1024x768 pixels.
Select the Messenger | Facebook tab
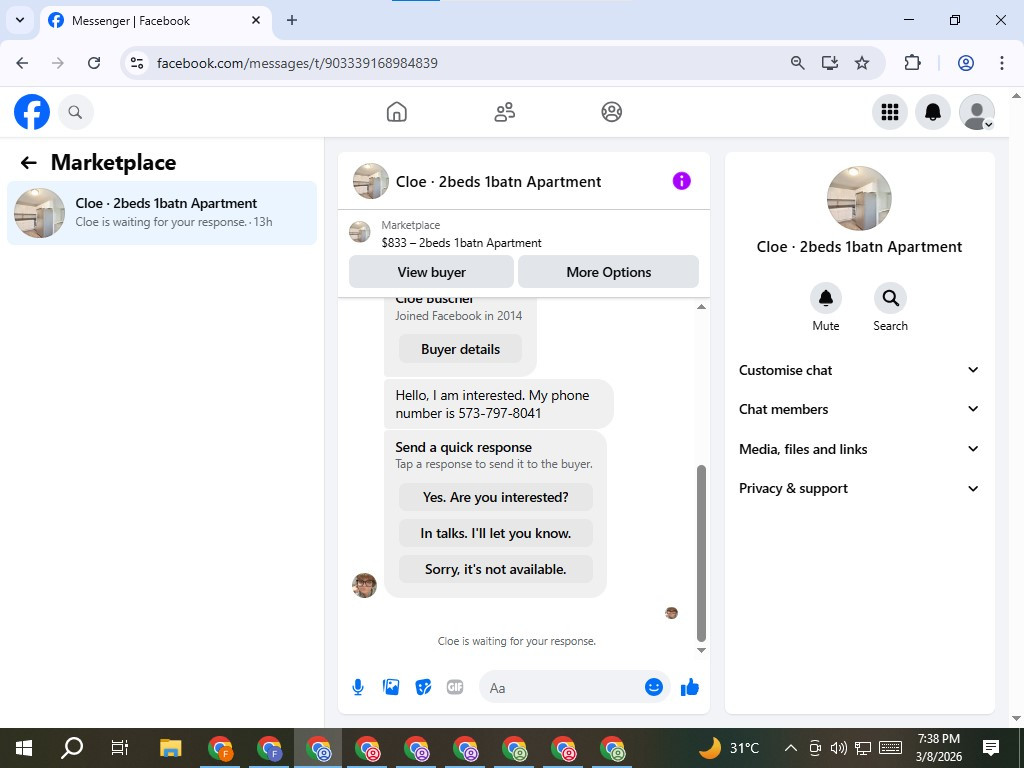tap(155, 21)
